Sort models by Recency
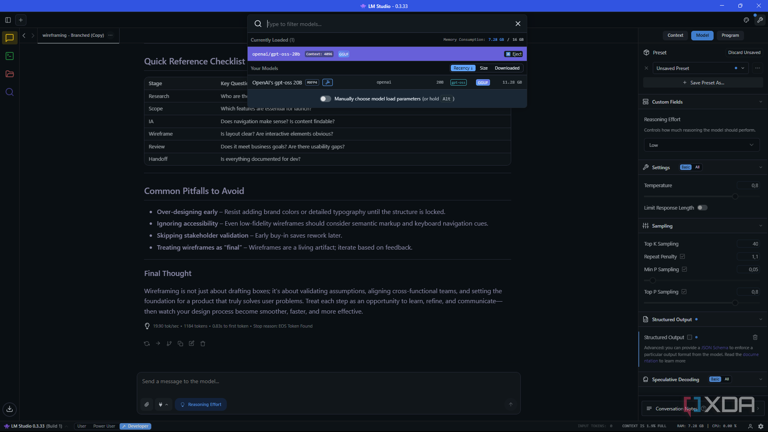Viewport: 768px width, 432px height. pos(463,68)
